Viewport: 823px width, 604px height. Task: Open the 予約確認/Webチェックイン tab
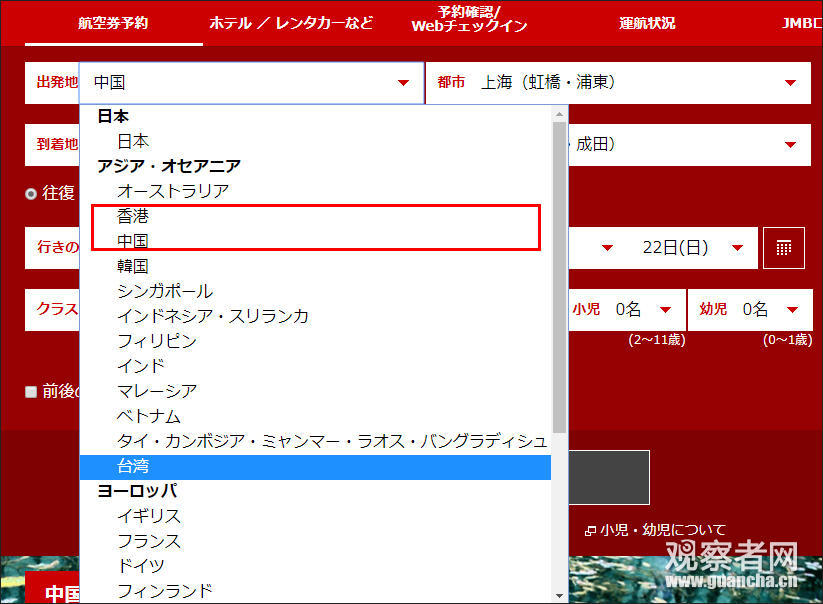pyautogui.click(x=469, y=19)
